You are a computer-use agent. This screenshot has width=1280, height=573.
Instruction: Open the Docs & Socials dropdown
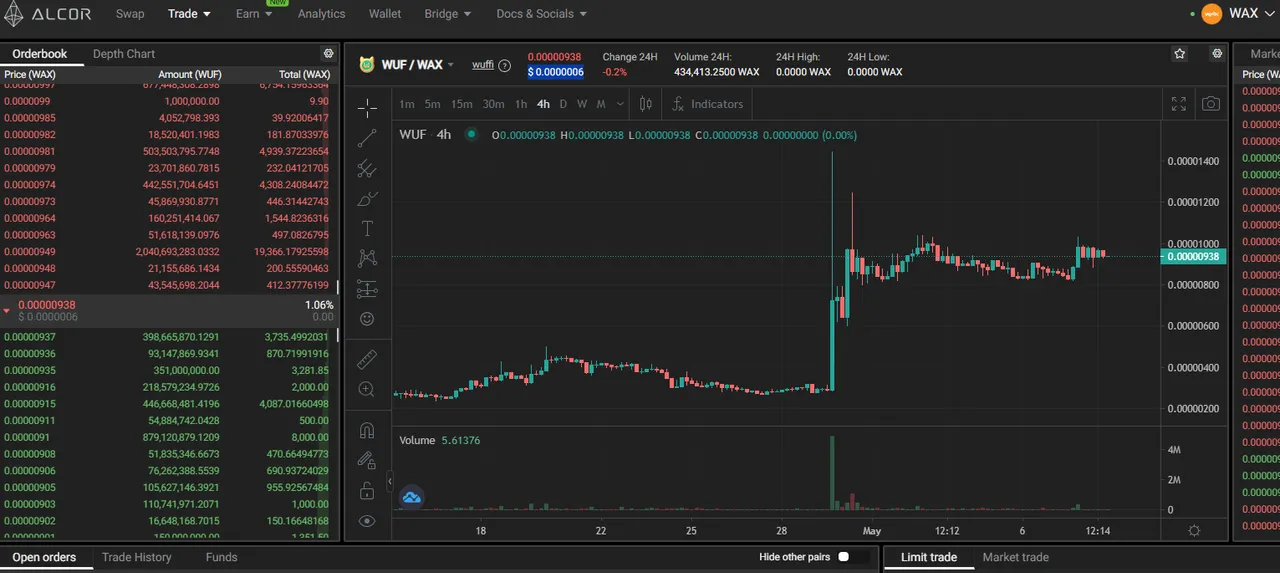click(x=541, y=14)
